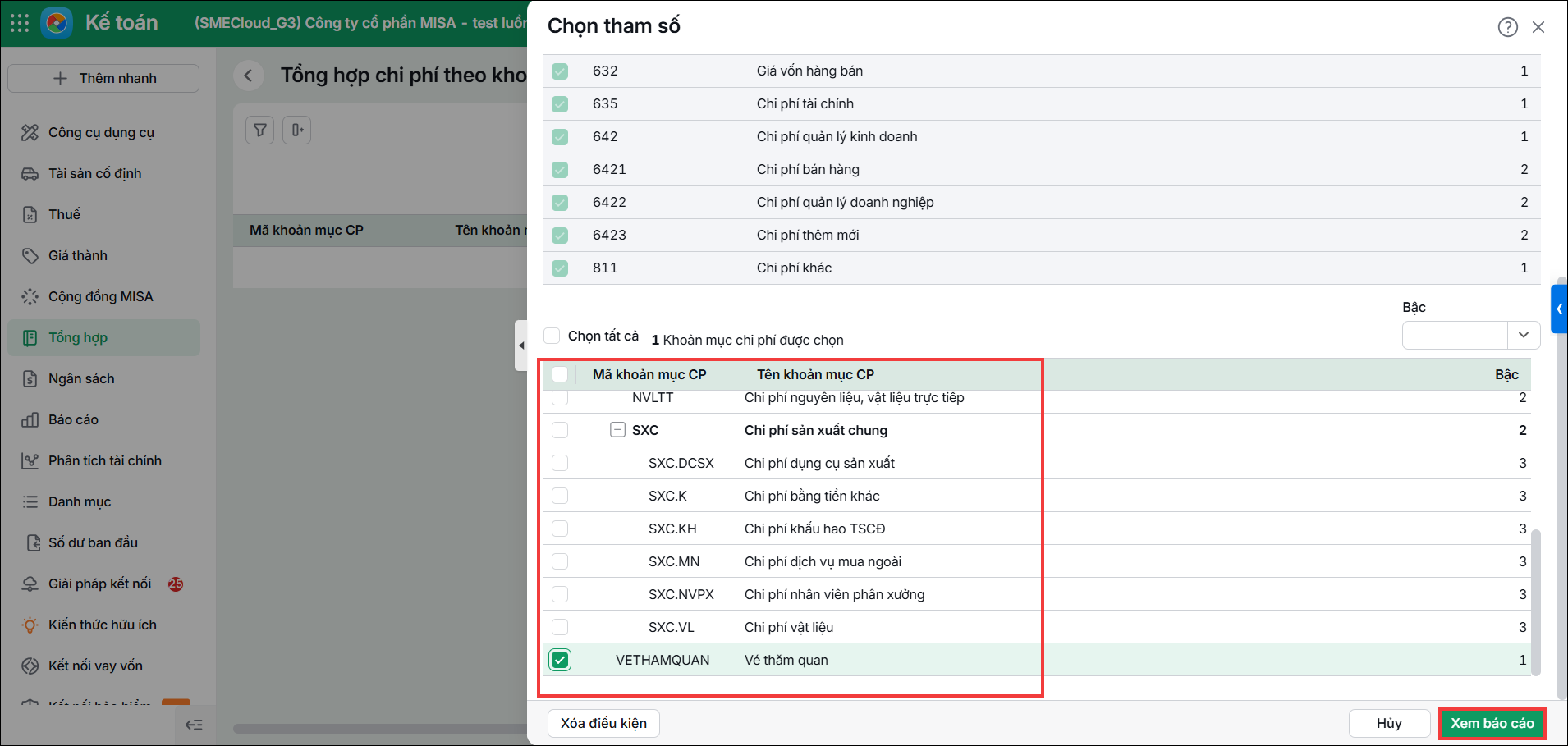Image resolution: width=1568 pixels, height=746 pixels.
Task: Click the vertical scrollbar of the cost list
Action: pos(1536,603)
